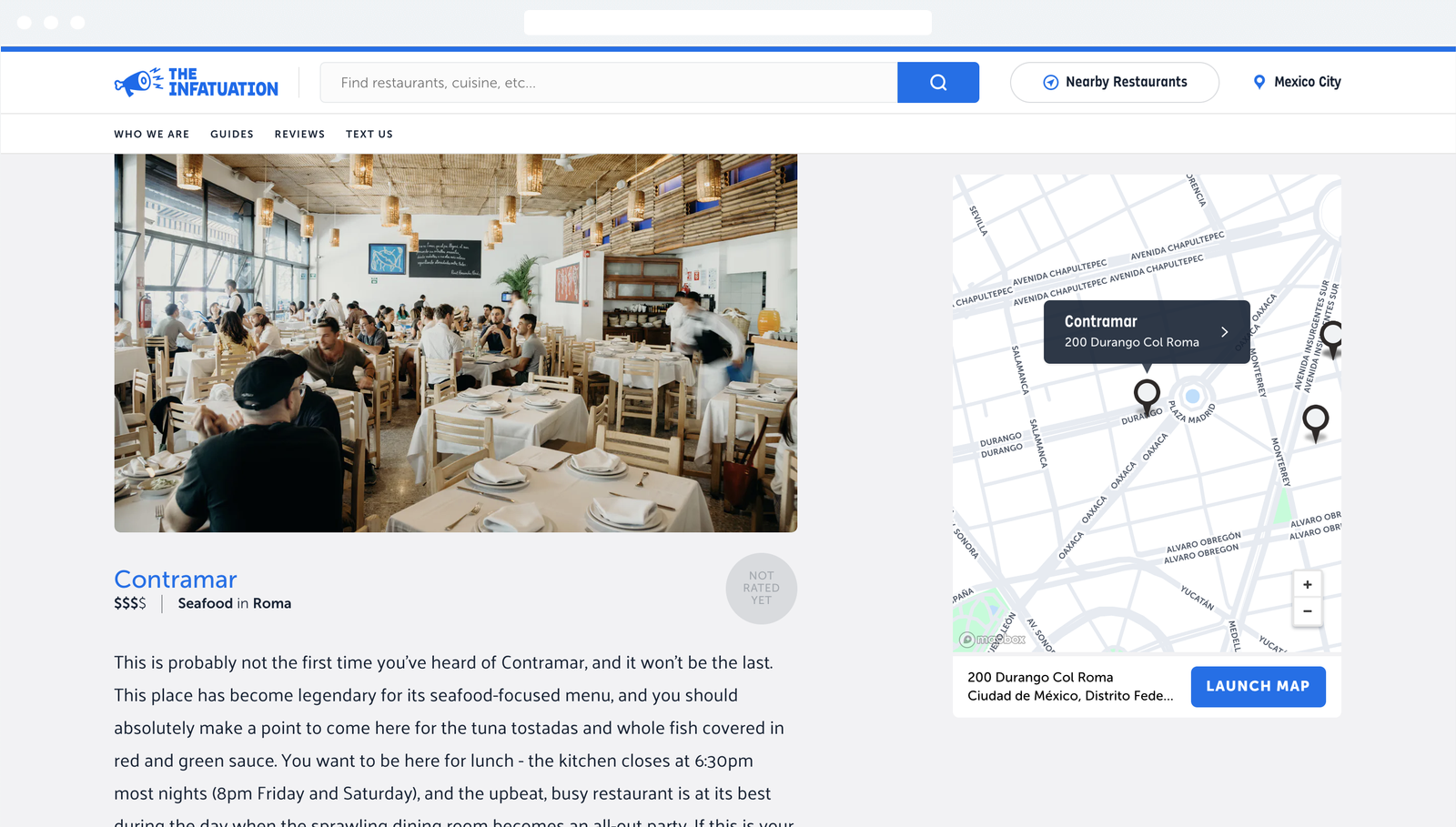Click the map pin beside Monterrey street
Viewport: 1456px width, 827px height.
point(1316,422)
